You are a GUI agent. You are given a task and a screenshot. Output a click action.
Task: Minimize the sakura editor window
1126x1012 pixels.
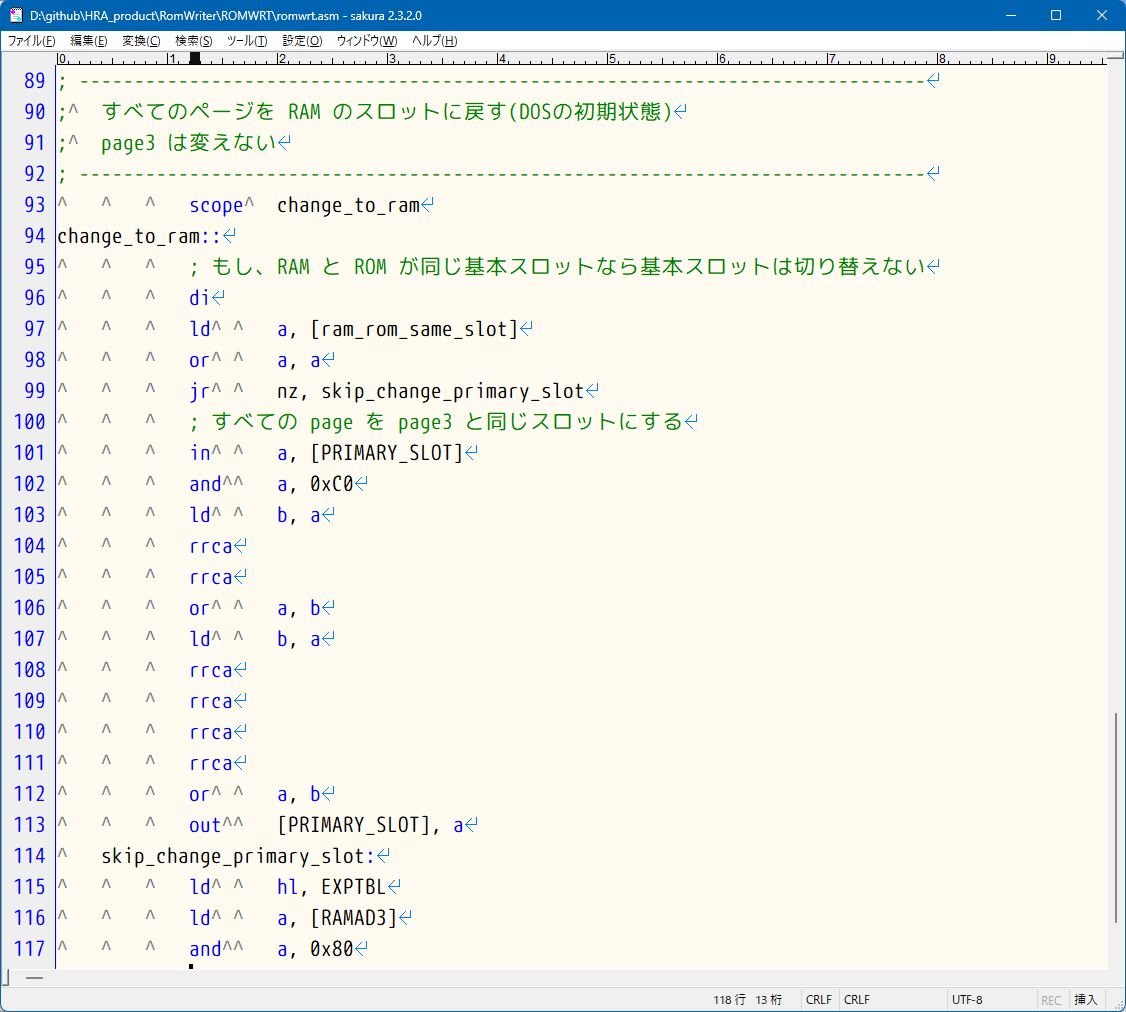pyautogui.click(x=1009, y=15)
